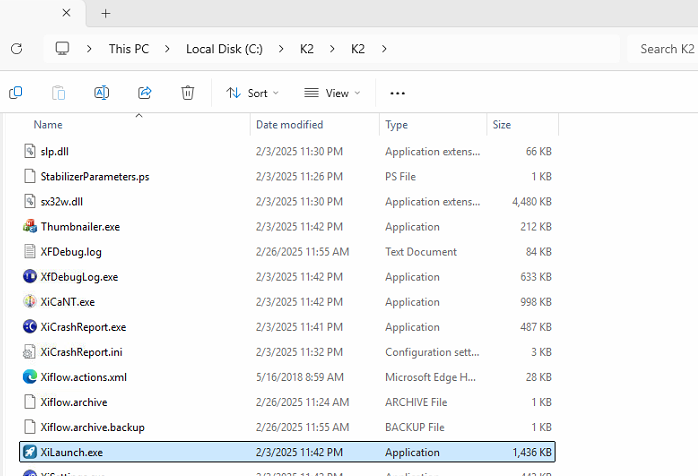The height and width of the screenshot is (476, 698).
Task: Go to first K2 folder in breadcrumb
Action: 307,49
